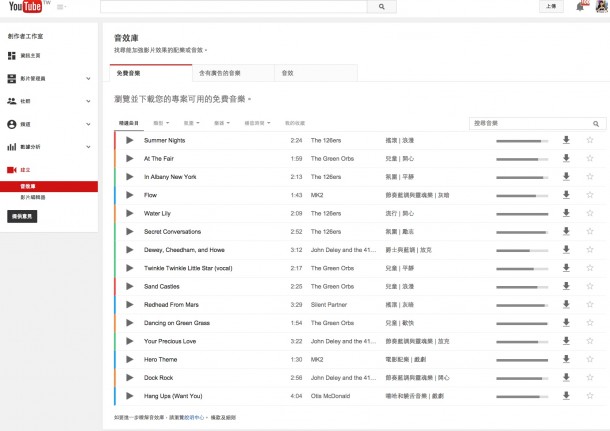Play the Hero Theme track
Viewport: 610px width, 431px height.
pyautogui.click(x=128, y=359)
